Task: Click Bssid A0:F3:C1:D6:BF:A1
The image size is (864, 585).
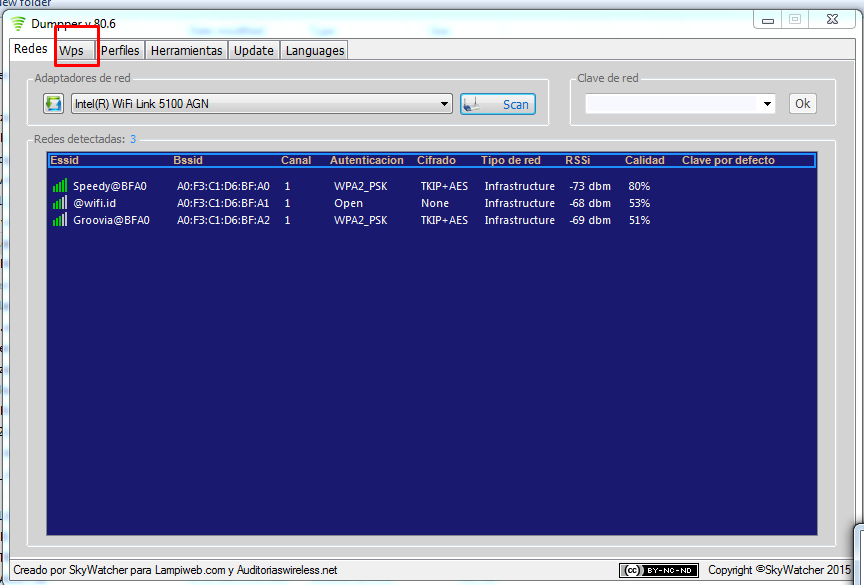Action: 223,203
